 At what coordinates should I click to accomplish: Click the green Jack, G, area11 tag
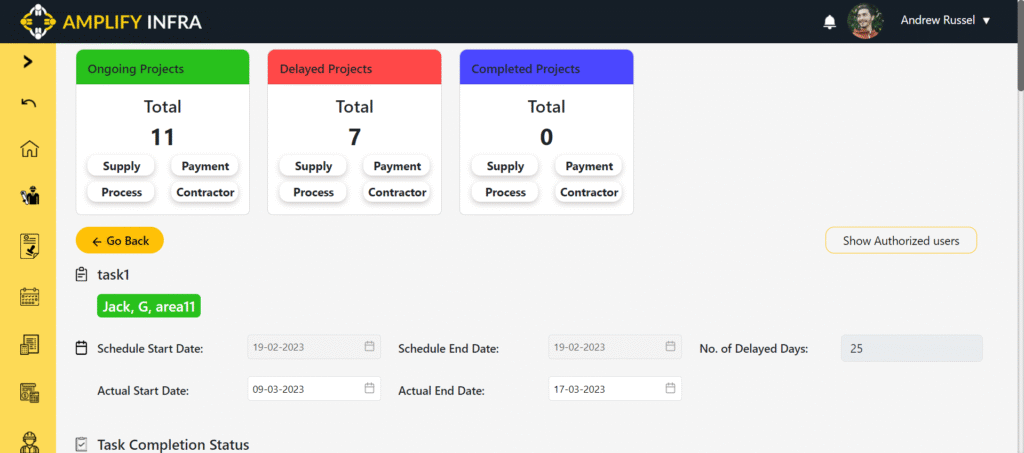(x=148, y=306)
